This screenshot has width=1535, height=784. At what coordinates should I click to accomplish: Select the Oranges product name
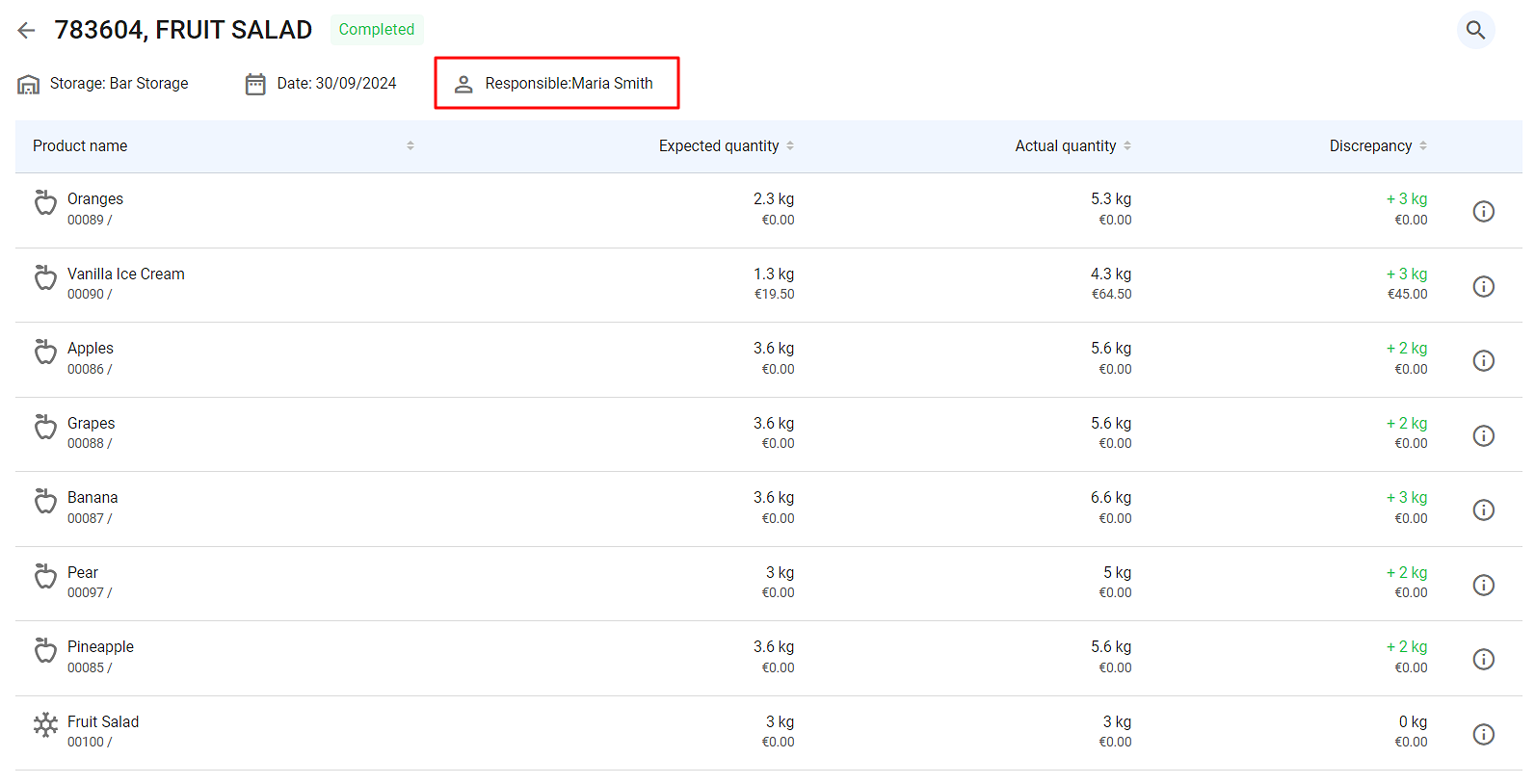[x=95, y=199]
